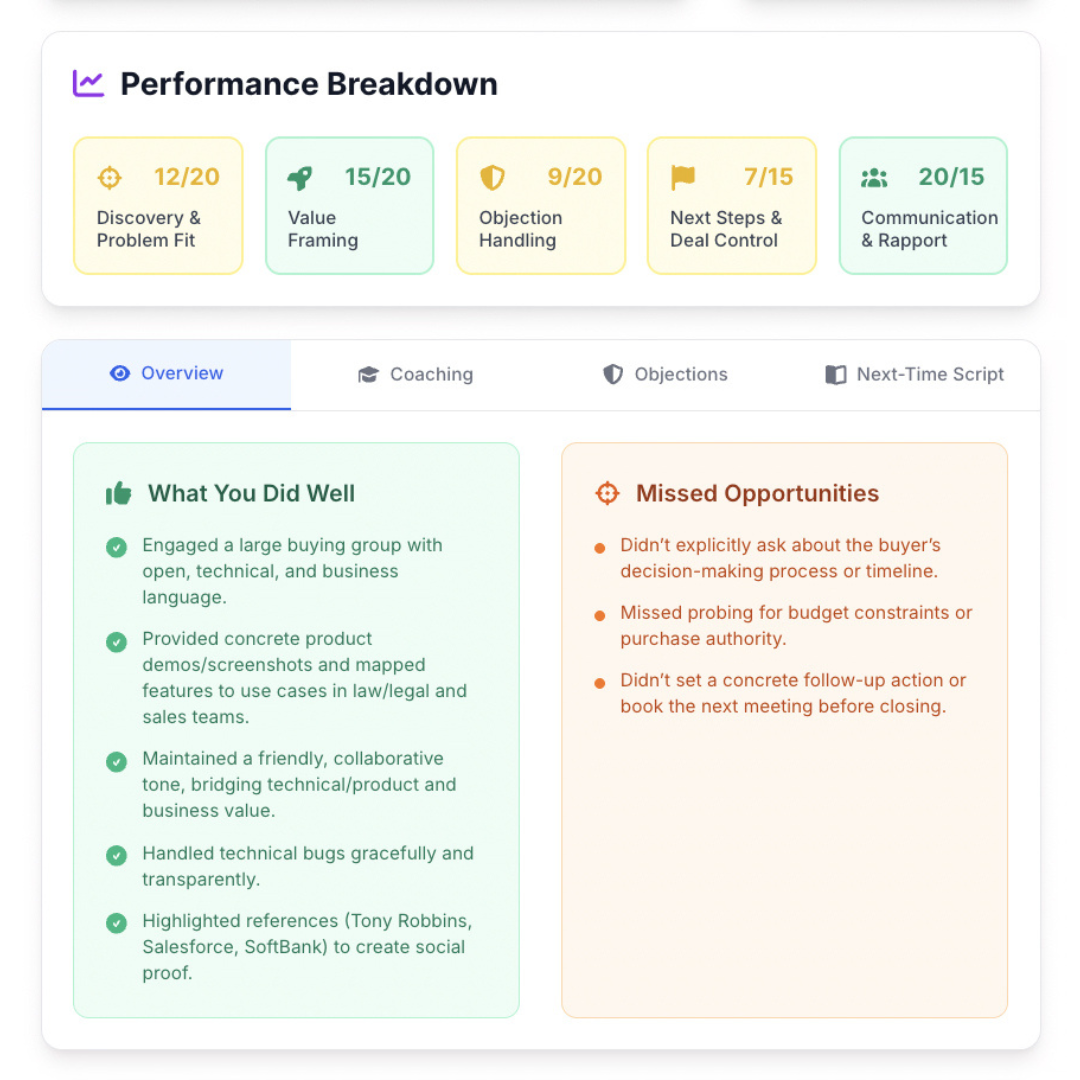Click the check mark beside 'Engaged a large buying group'
The image size is (1080, 1080).
[117, 547]
